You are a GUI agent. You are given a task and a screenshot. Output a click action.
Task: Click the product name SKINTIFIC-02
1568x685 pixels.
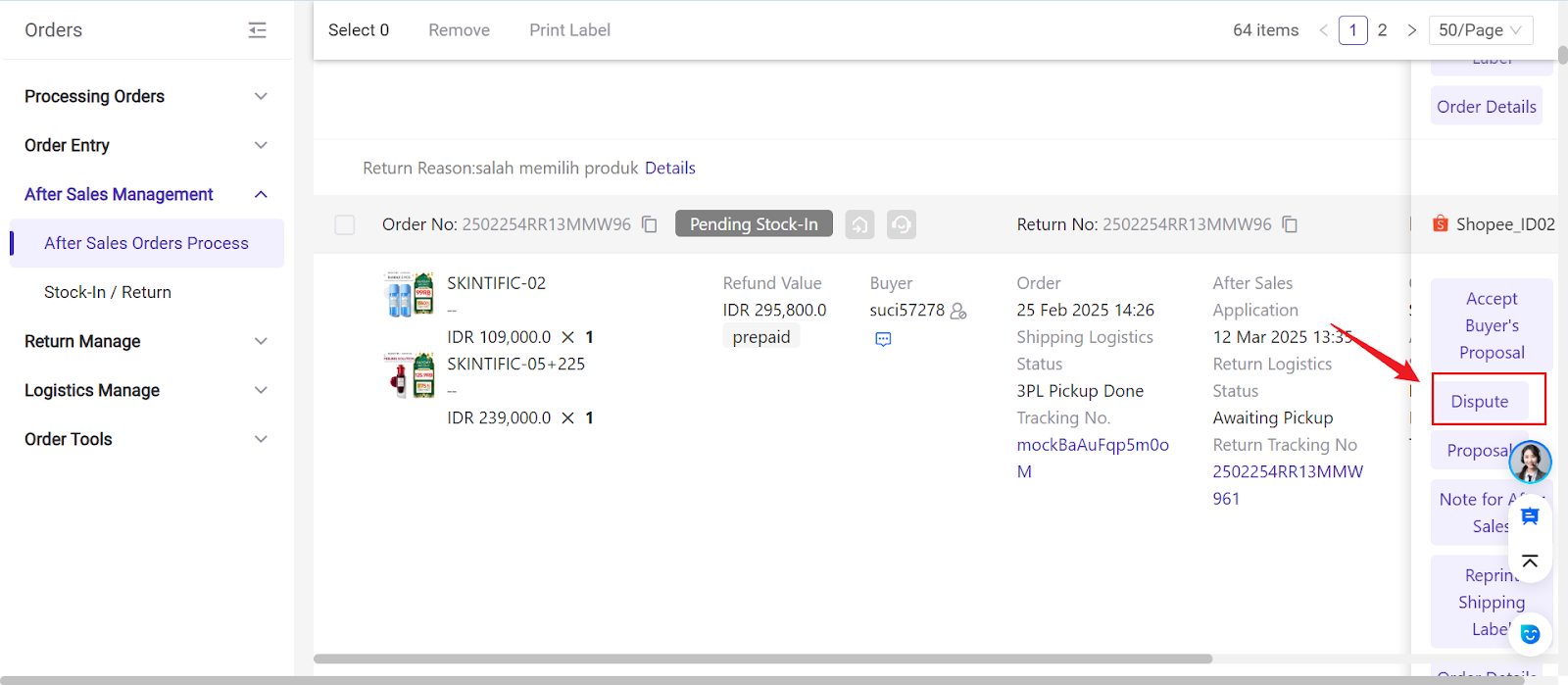(x=496, y=283)
